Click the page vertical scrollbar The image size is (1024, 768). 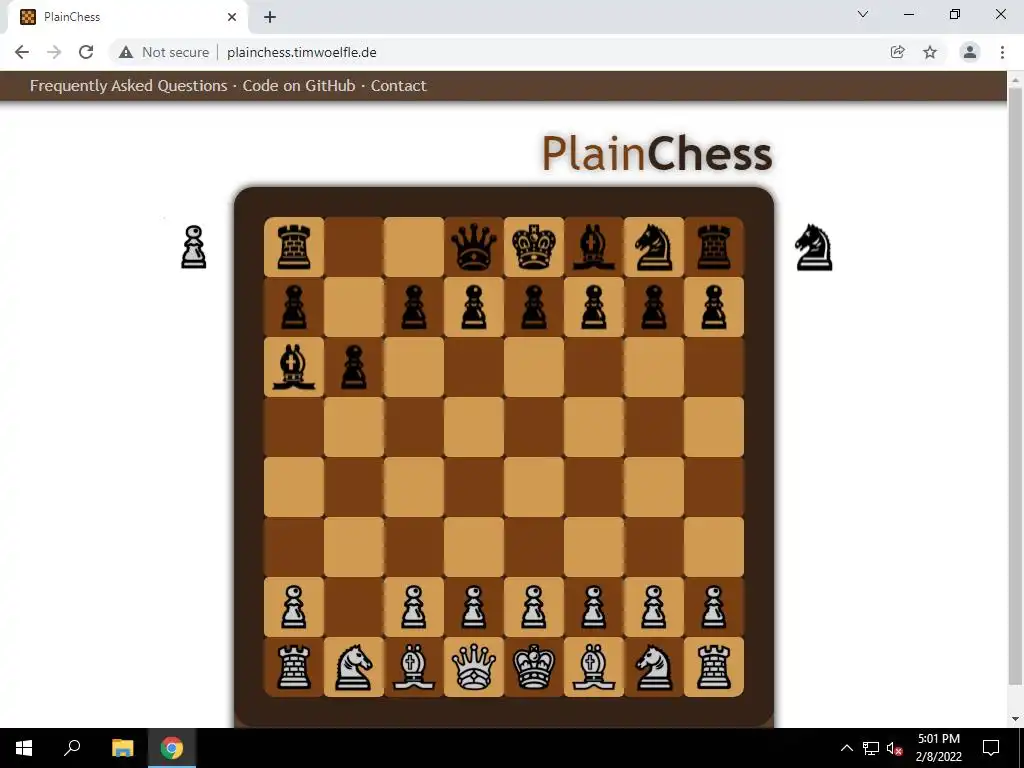coord(1015,385)
